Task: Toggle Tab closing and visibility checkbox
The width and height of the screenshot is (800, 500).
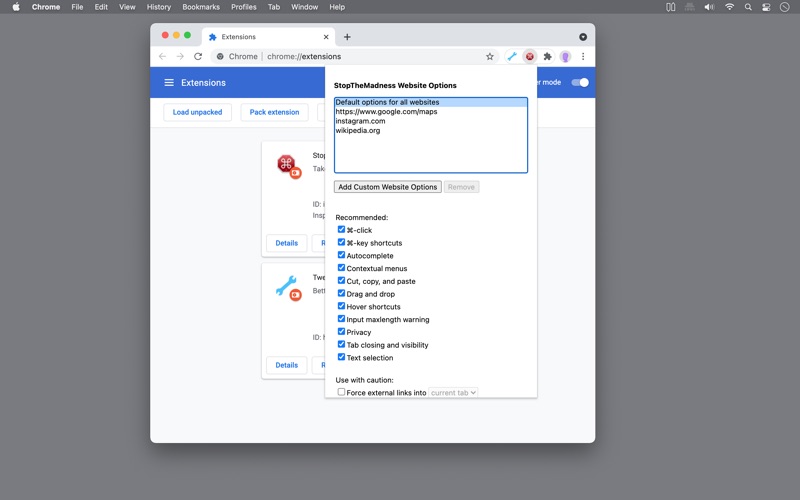Action: [x=341, y=344]
